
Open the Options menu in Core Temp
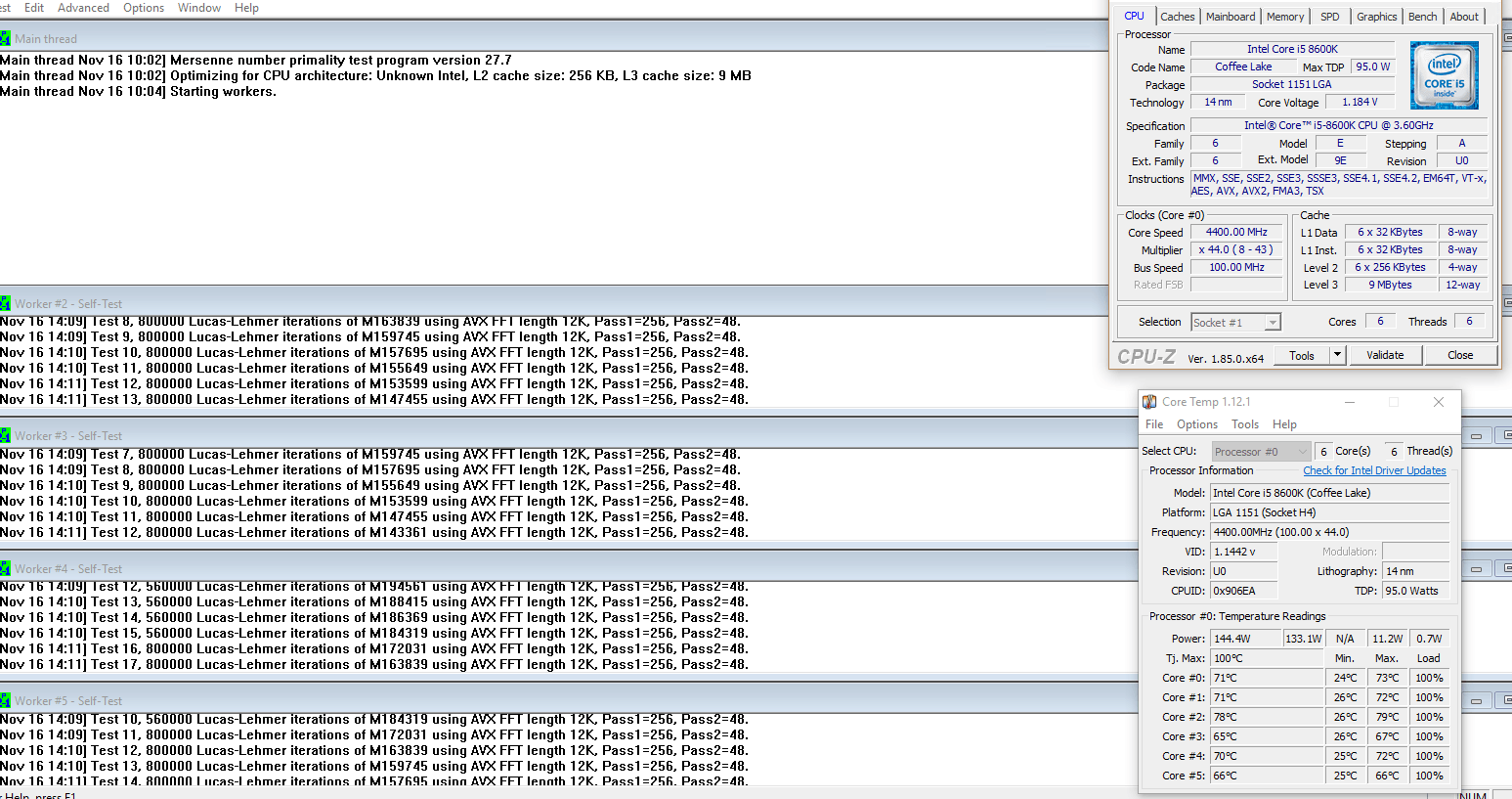(x=1197, y=424)
